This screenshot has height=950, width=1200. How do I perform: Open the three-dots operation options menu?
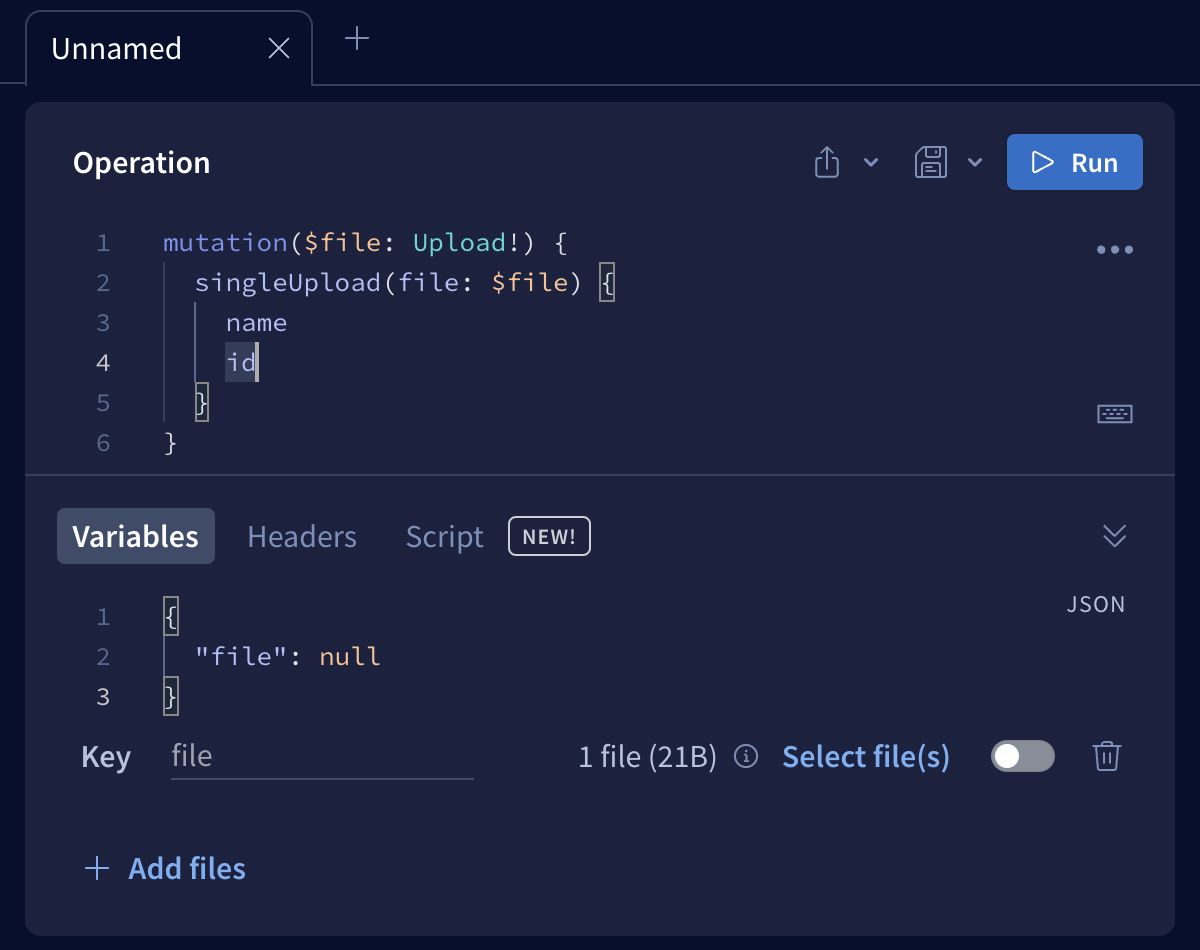[1114, 250]
